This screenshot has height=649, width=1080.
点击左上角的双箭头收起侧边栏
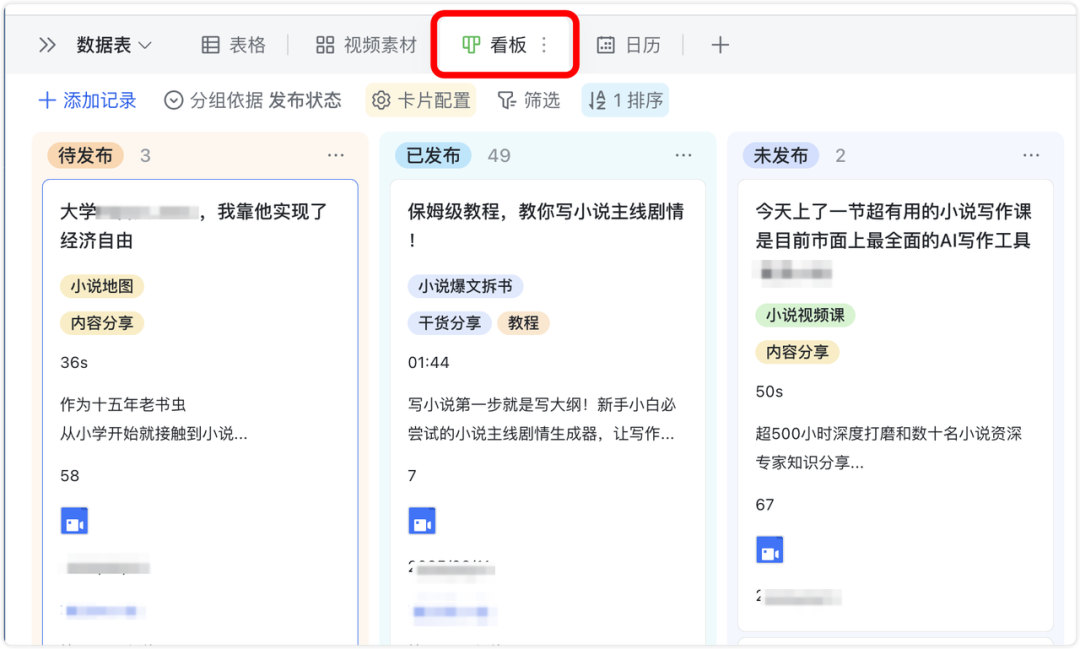45,45
